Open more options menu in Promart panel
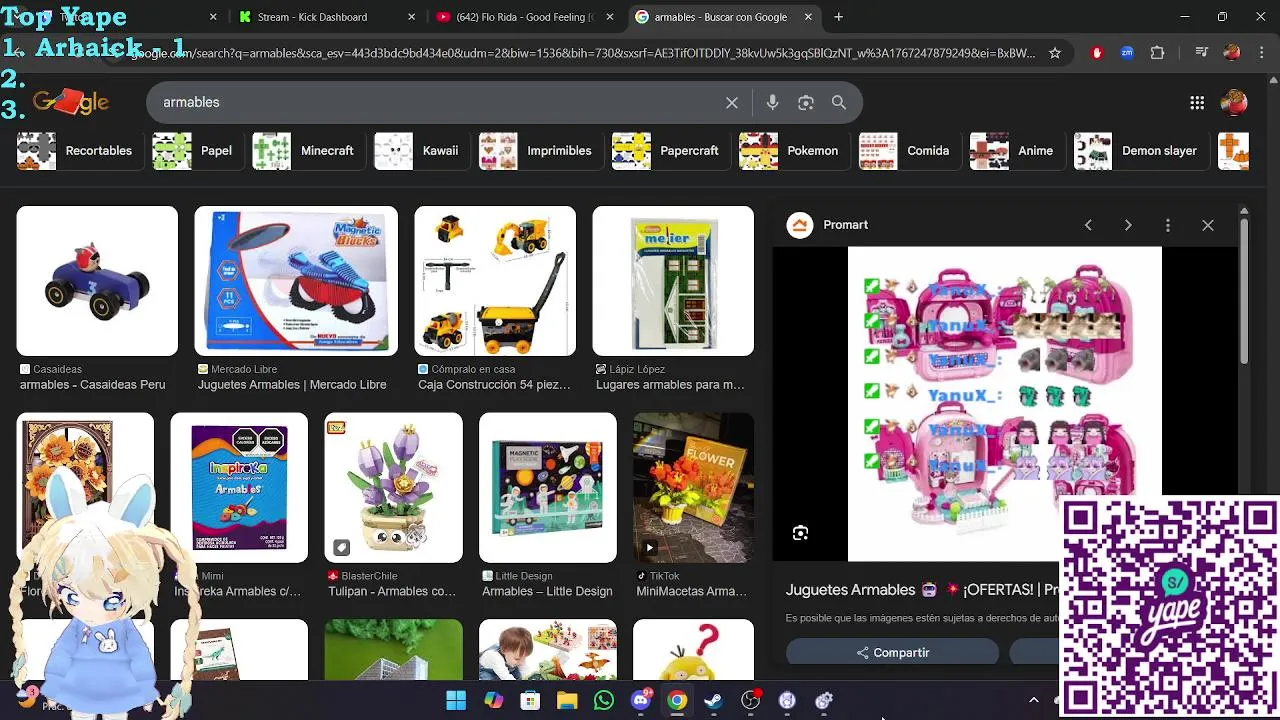1280x720 pixels. [1168, 225]
